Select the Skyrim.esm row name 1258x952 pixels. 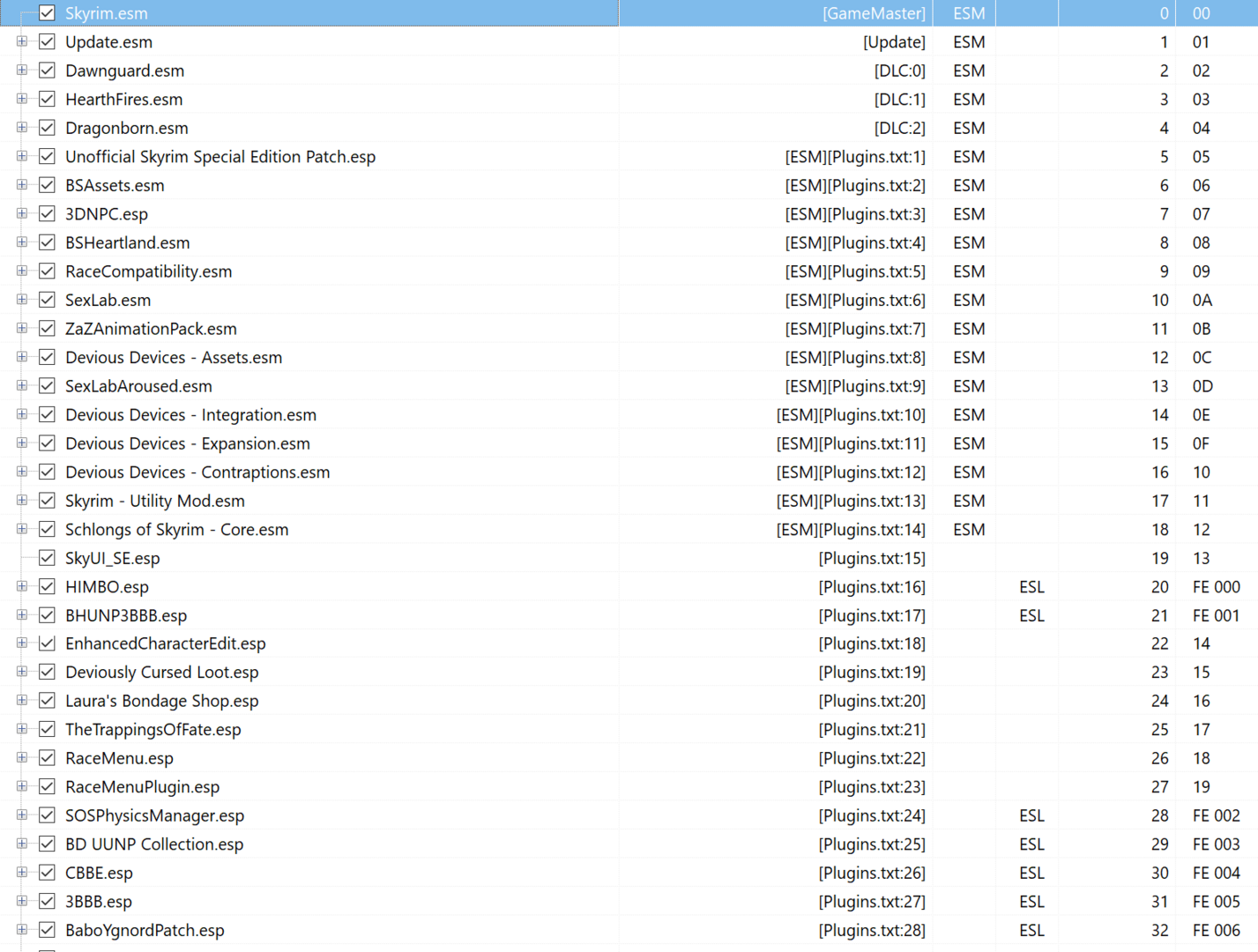107,13
